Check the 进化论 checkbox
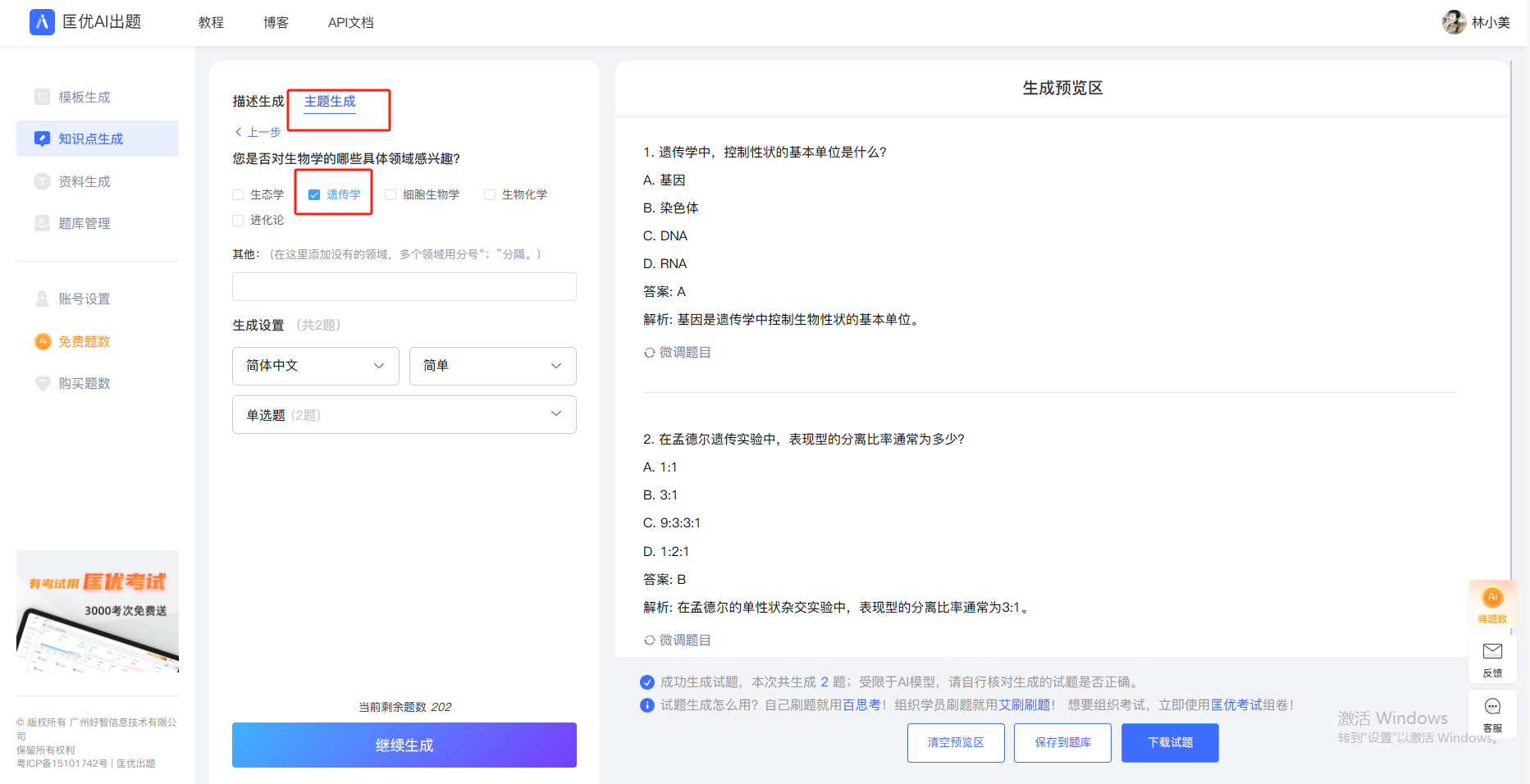 pyautogui.click(x=238, y=220)
